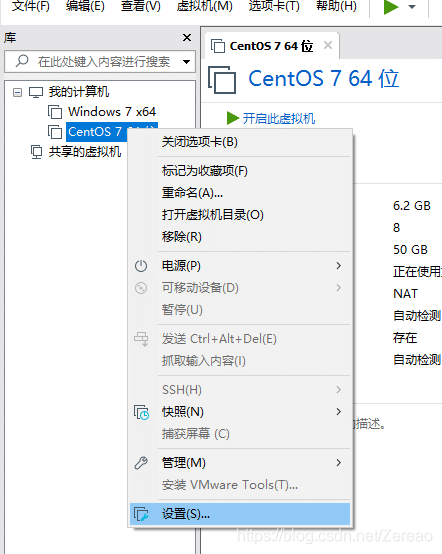Open the search box dropdown arrow

186,62
